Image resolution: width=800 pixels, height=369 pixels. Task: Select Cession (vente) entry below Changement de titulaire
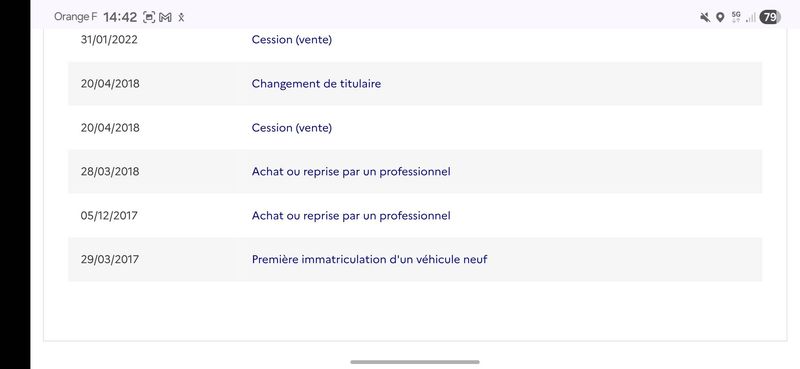pyautogui.click(x=292, y=128)
